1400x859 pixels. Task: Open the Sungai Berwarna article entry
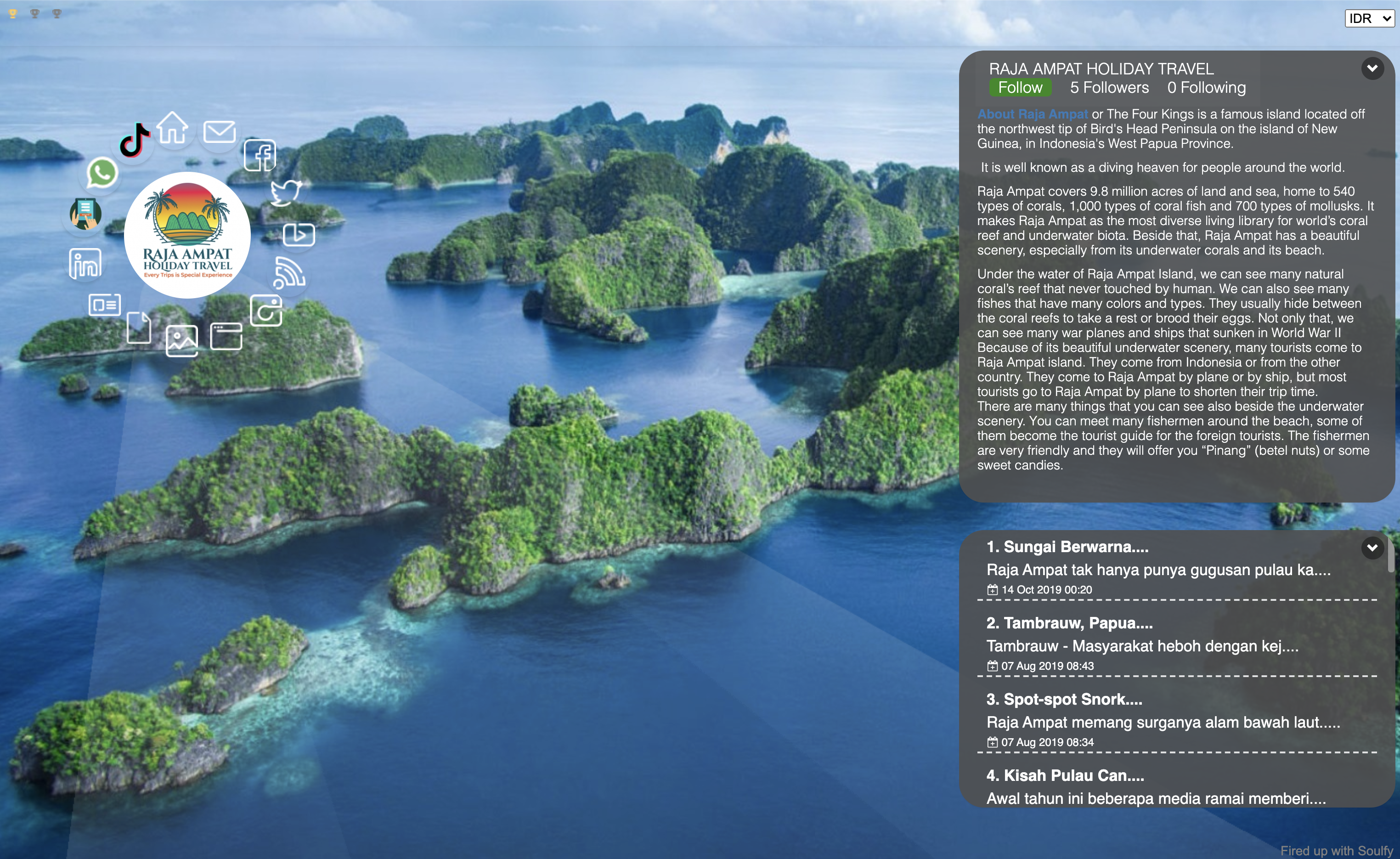[x=1067, y=547]
